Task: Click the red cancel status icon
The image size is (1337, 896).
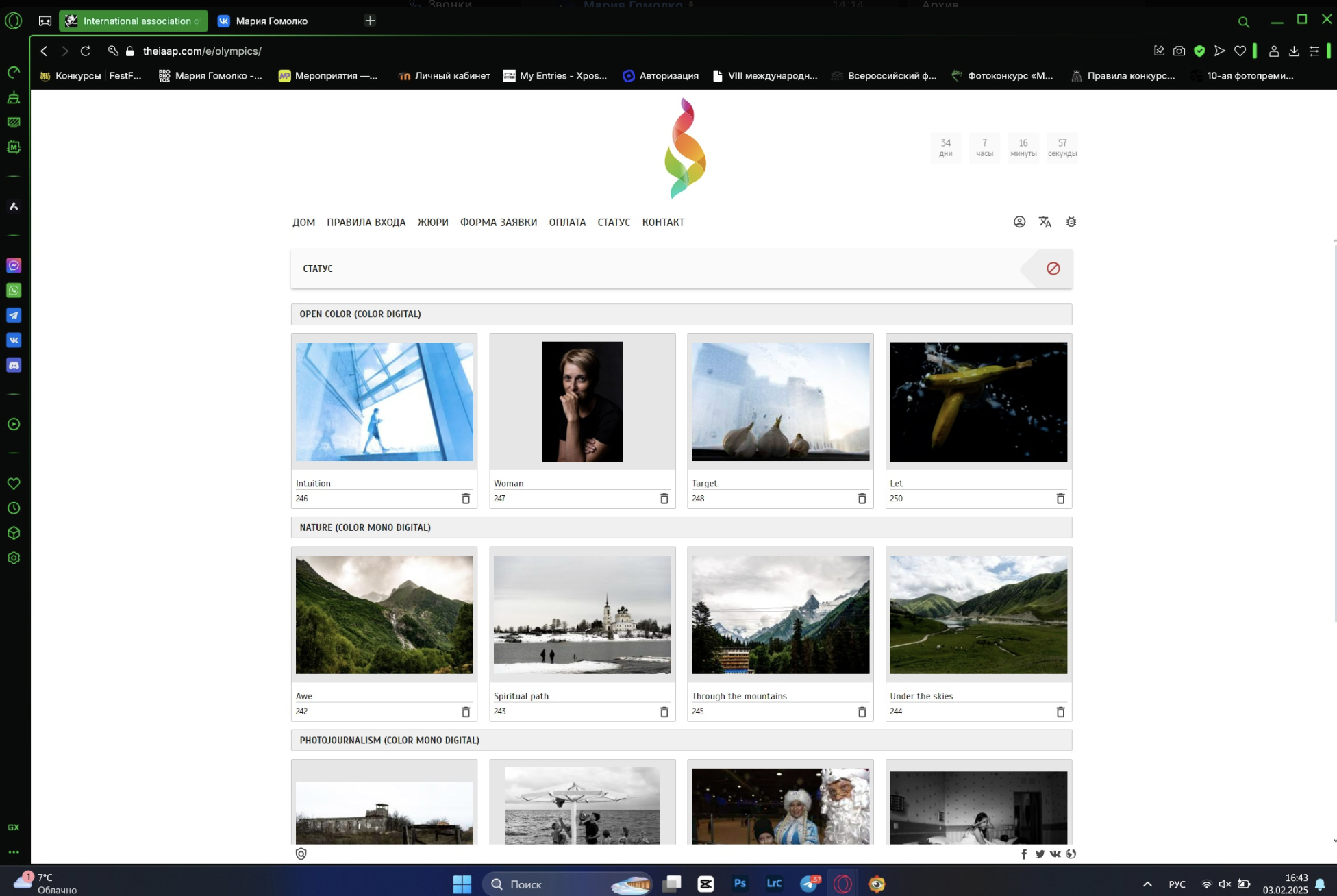Action: [x=1053, y=269]
